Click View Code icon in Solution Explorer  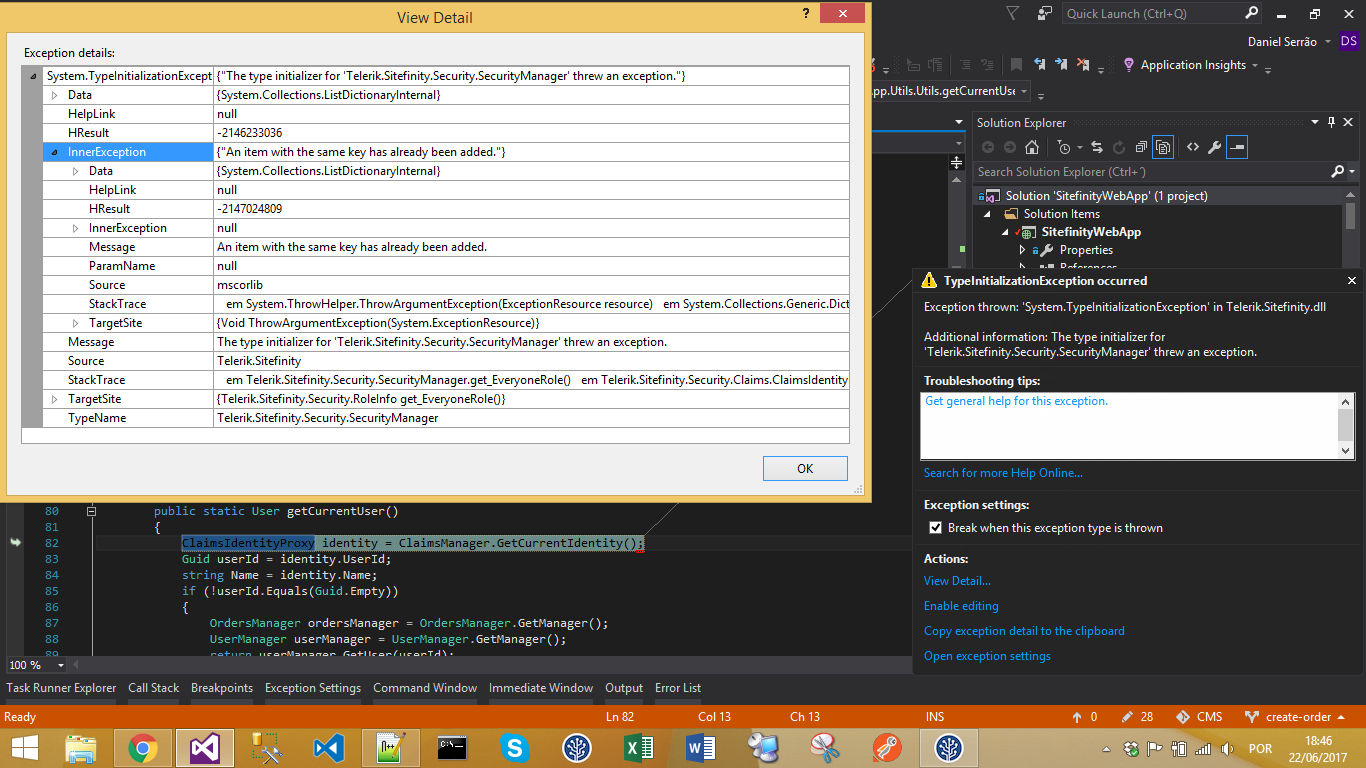1193,147
